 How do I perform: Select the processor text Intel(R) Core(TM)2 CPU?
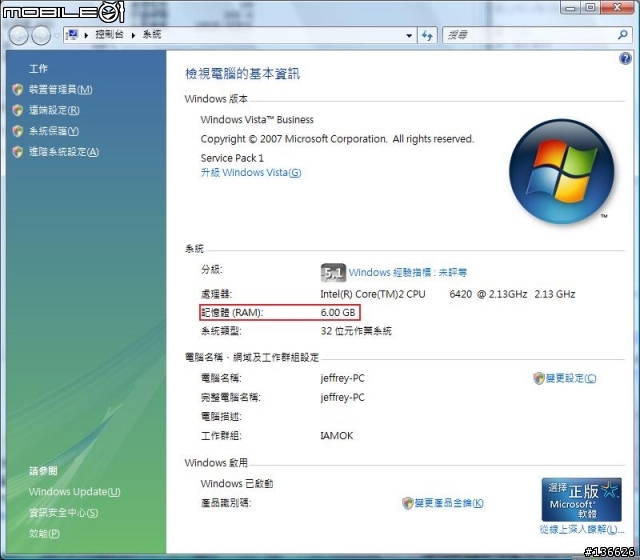(373, 294)
